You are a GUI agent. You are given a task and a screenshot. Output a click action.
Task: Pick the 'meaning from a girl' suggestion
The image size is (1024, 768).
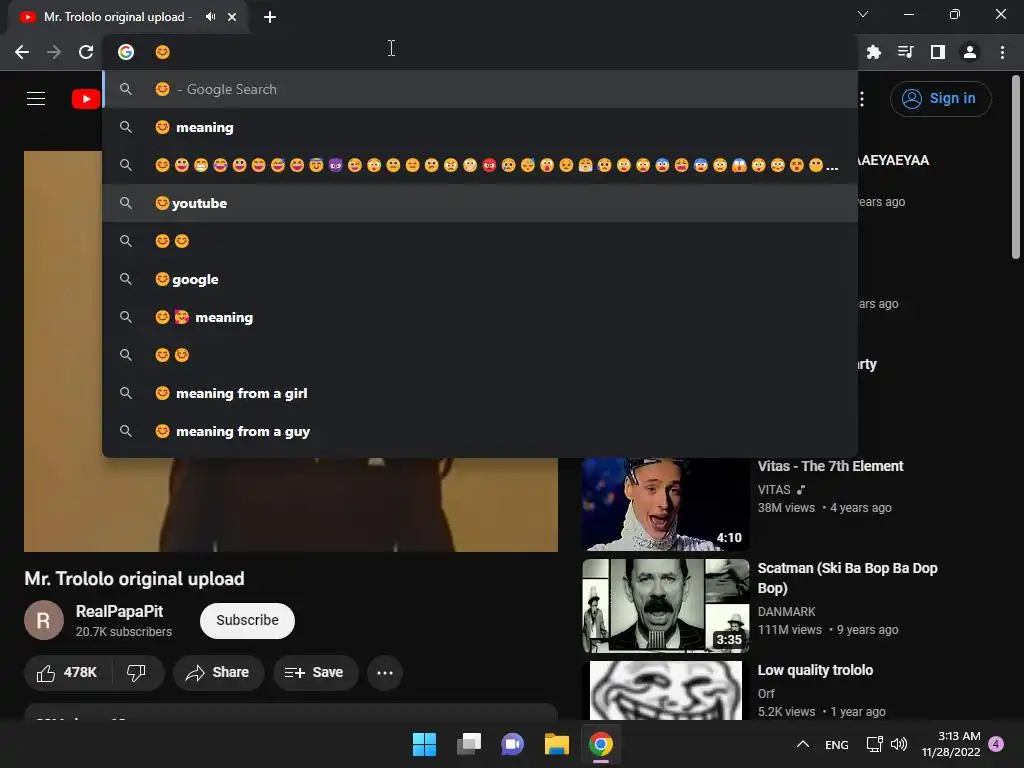[480, 393]
